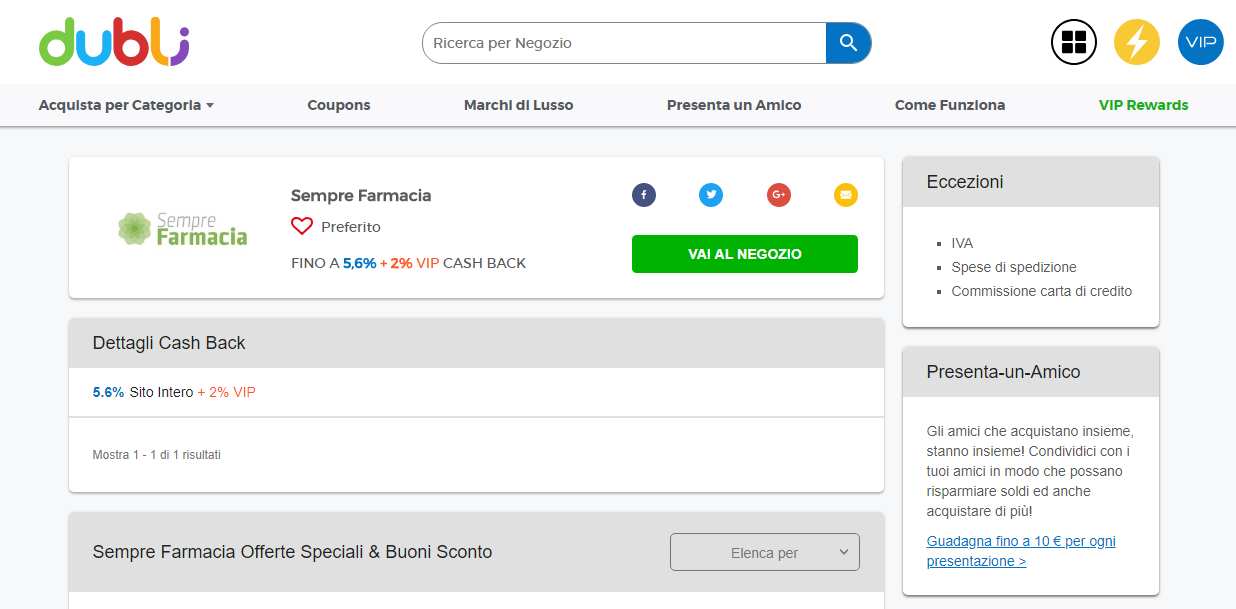Open the blue VIP badge icon
Image resolution: width=1236 pixels, height=609 pixels.
(1200, 42)
